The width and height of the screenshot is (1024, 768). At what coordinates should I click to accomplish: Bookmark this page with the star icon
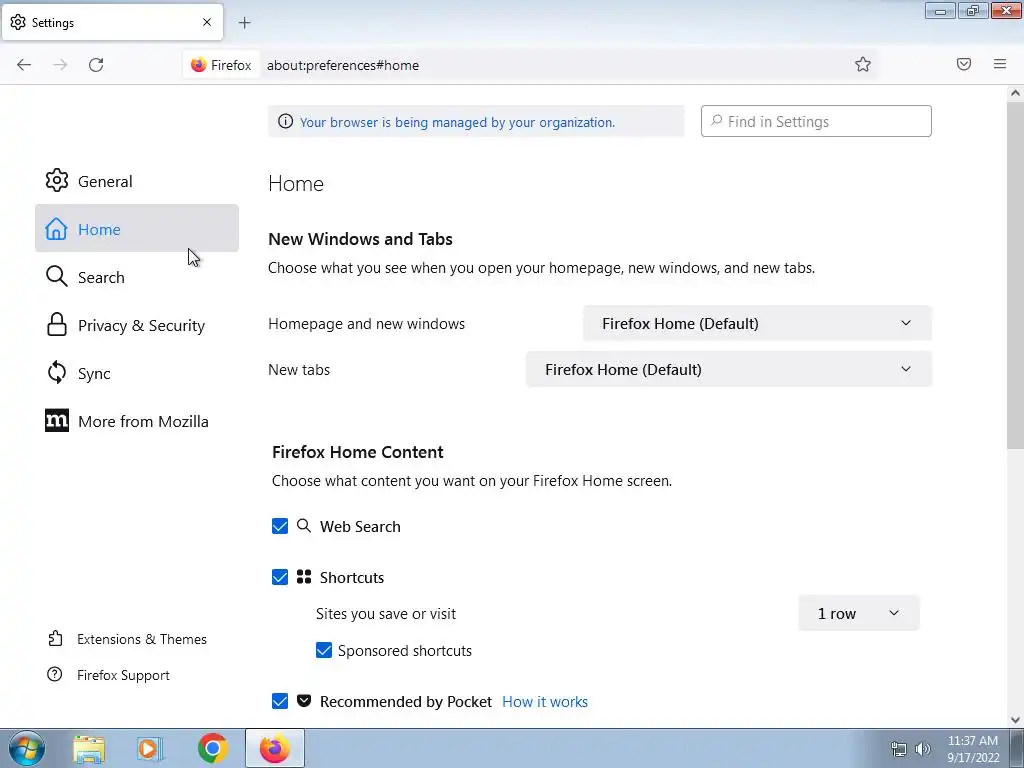863,64
